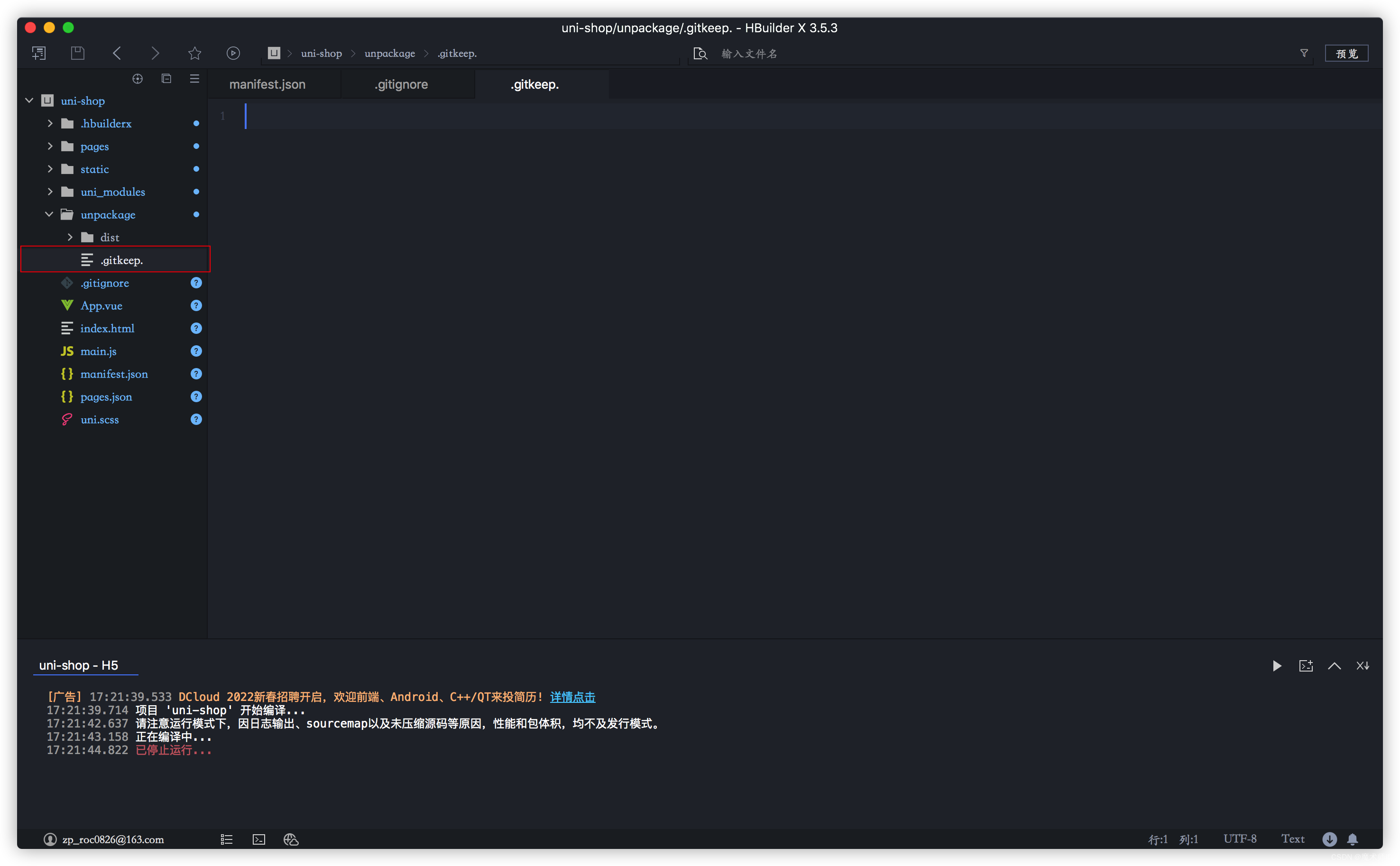Open uni.scss in the file tree
1400x866 pixels.
[x=100, y=419]
